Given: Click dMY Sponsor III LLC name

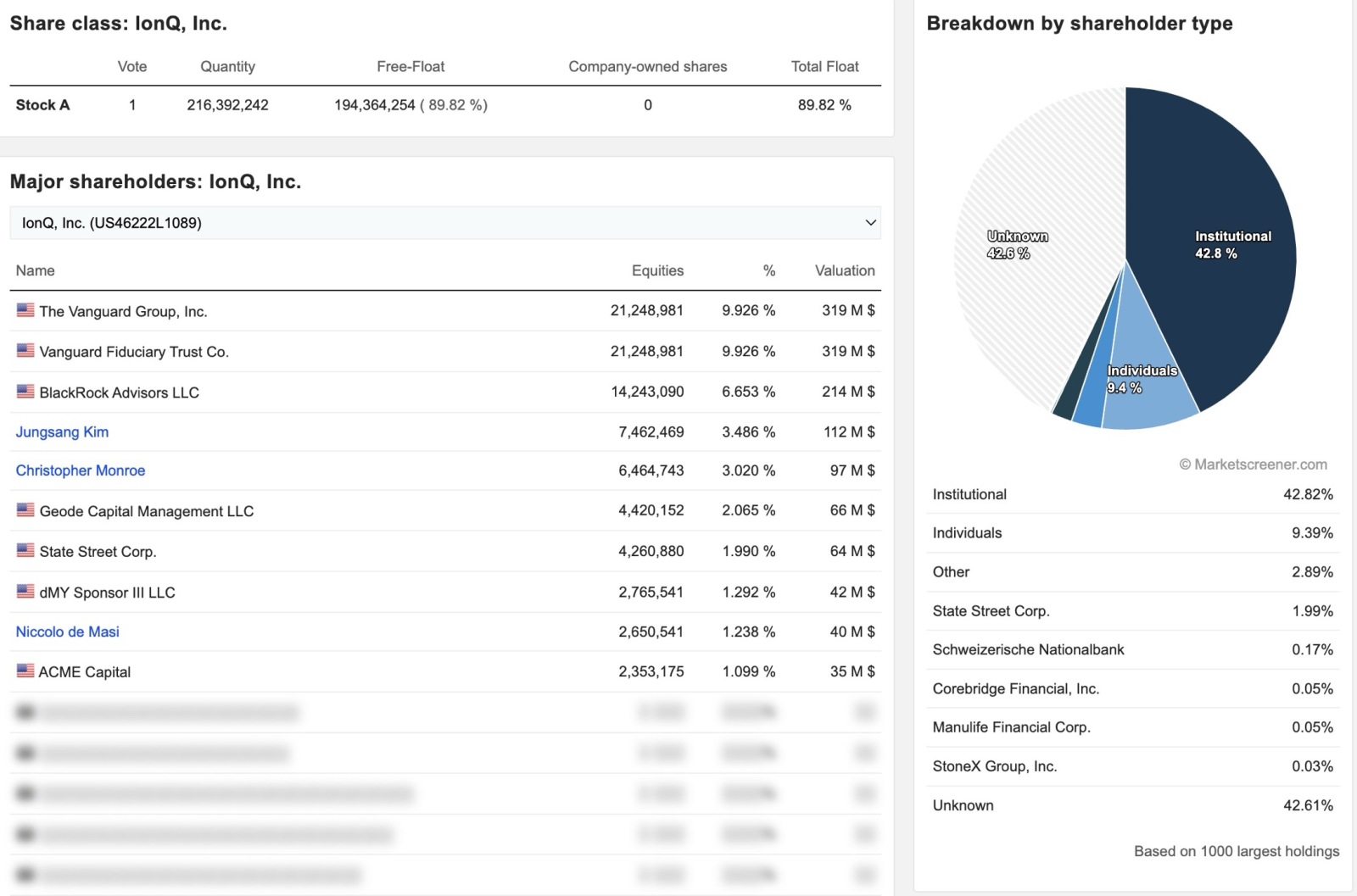Looking at the screenshot, I should coord(107,593).
